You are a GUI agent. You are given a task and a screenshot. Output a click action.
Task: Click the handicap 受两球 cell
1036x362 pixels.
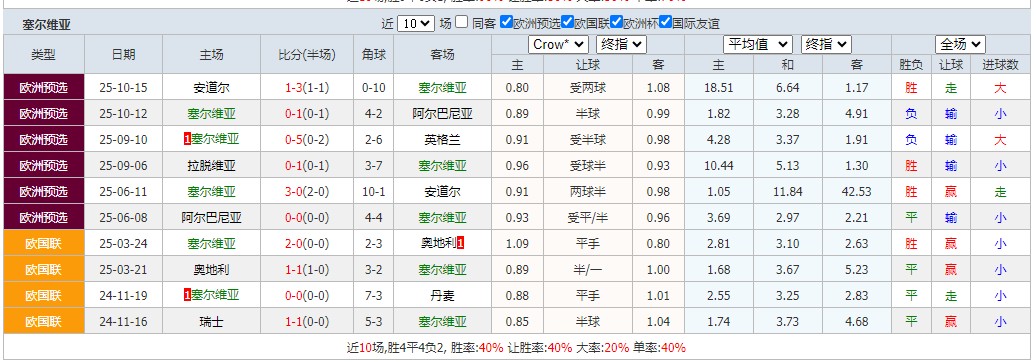pos(588,87)
